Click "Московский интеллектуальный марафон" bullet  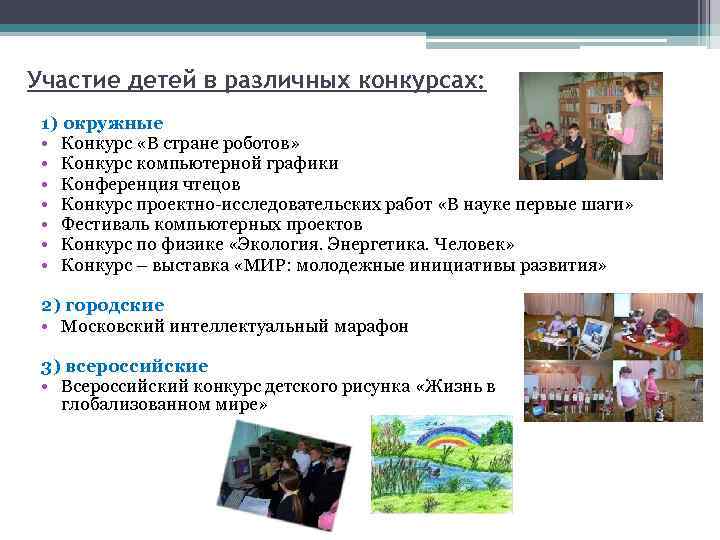pos(235,326)
